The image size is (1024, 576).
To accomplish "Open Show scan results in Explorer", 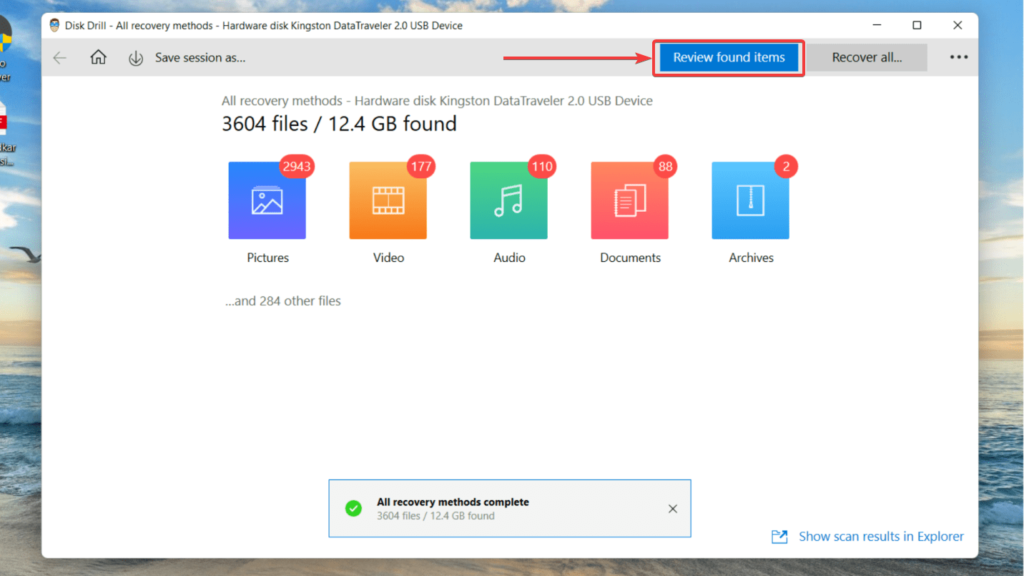I will pyautogui.click(x=881, y=536).
